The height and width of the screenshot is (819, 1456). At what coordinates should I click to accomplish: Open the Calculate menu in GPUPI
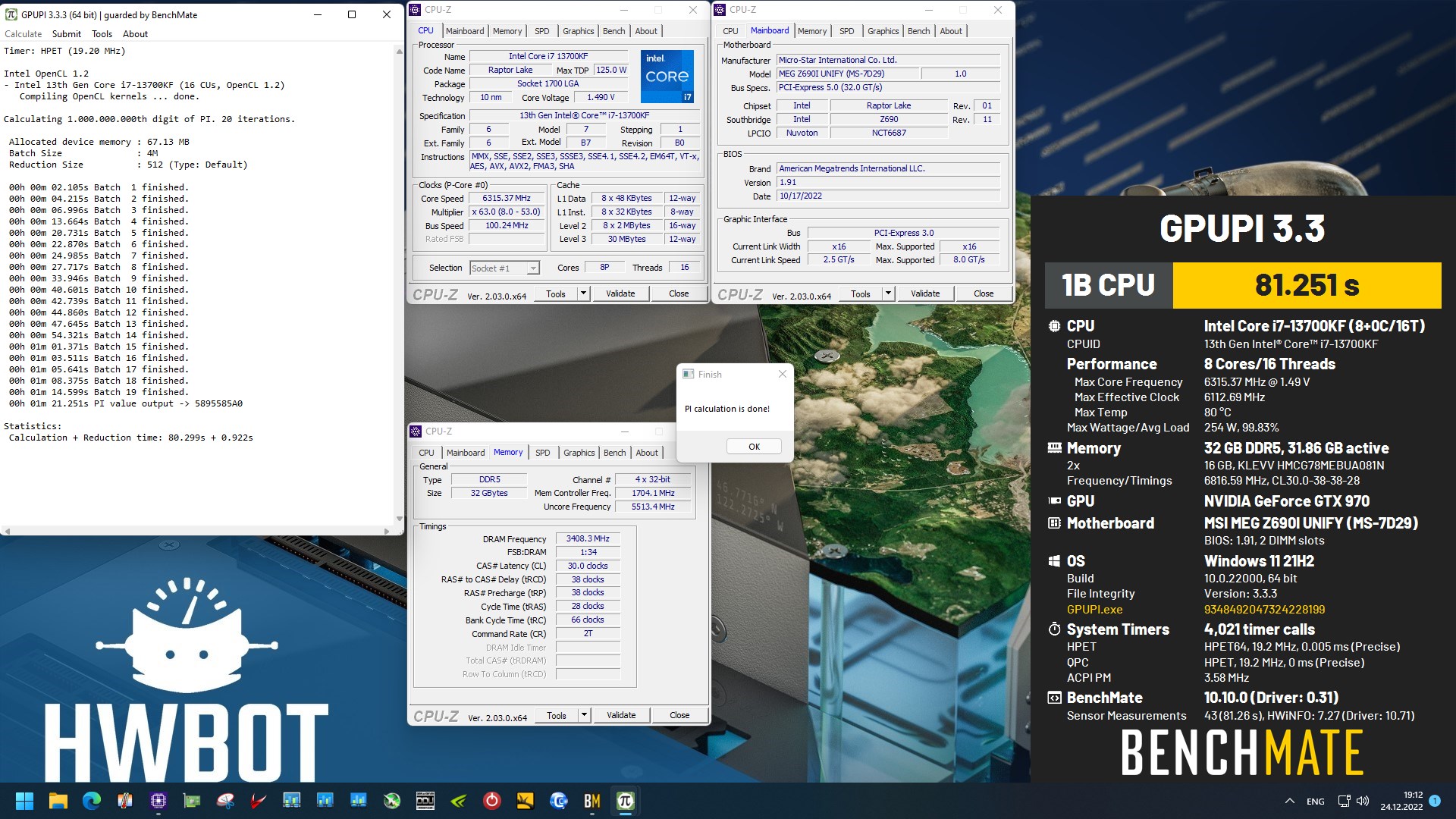tap(24, 34)
